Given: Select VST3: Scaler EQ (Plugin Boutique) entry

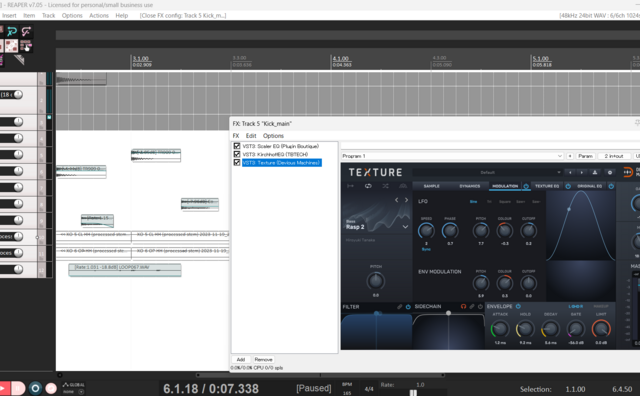Looking at the screenshot, I should 280,146.
